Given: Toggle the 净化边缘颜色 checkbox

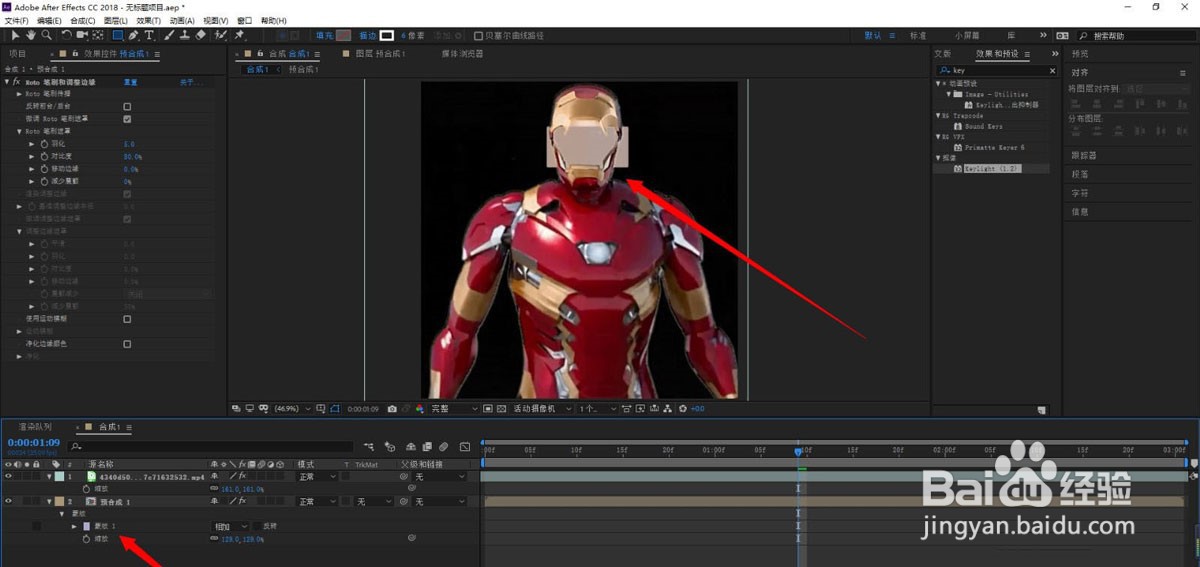Looking at the screenshot, I should pos(127,343).
